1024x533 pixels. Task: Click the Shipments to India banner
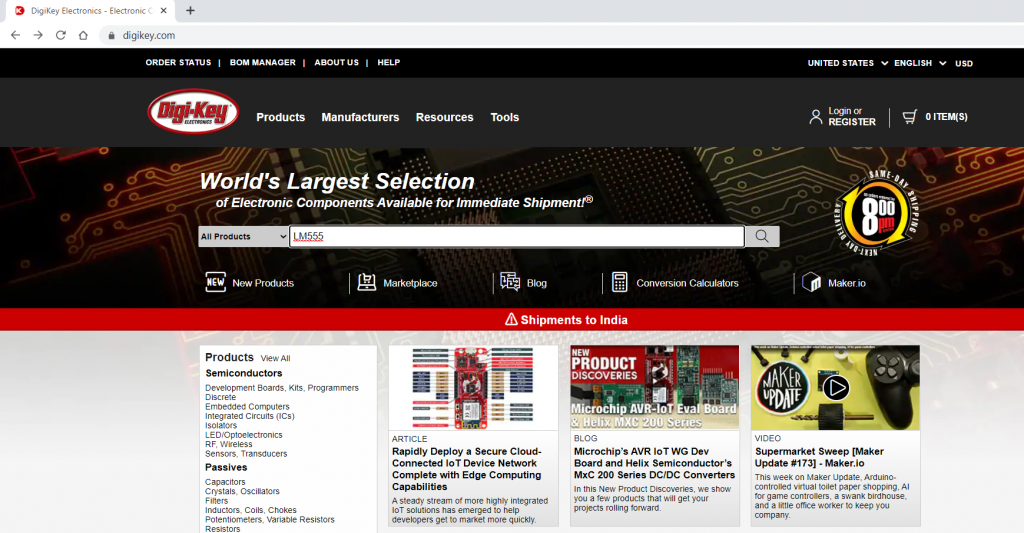(x=512, y=319)
